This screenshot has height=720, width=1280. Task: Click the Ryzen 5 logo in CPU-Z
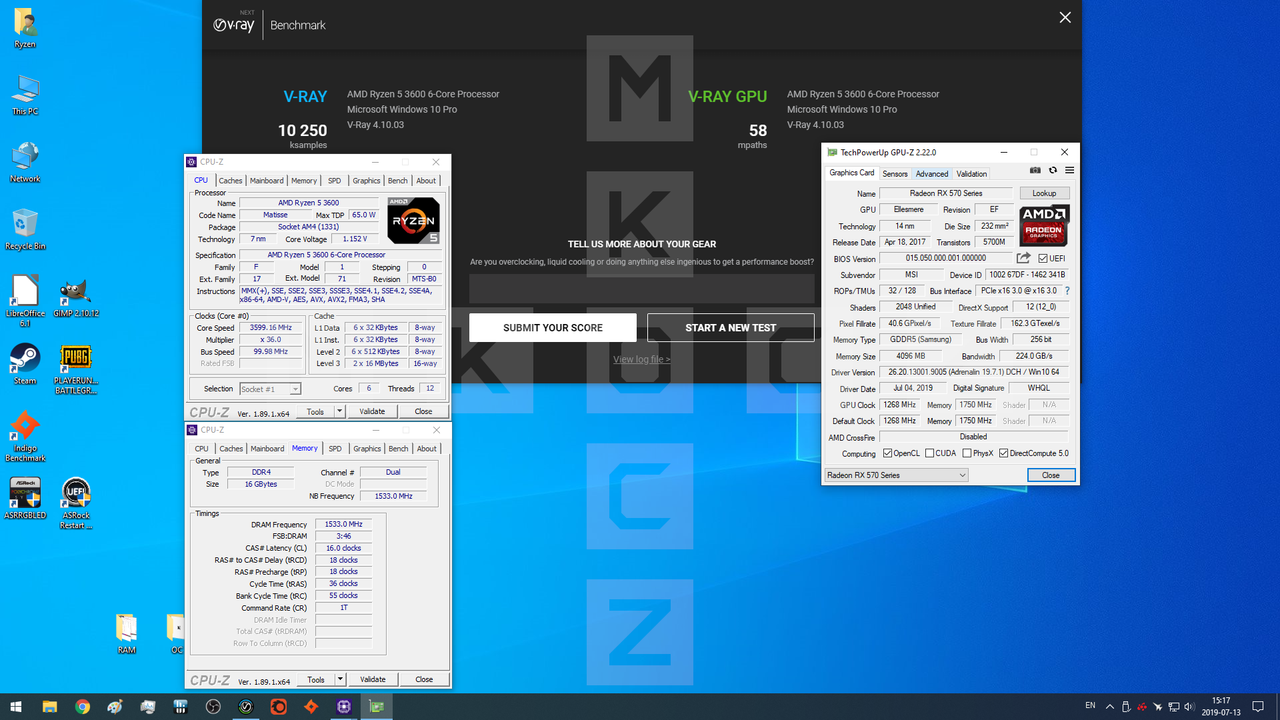pos(414,221)
